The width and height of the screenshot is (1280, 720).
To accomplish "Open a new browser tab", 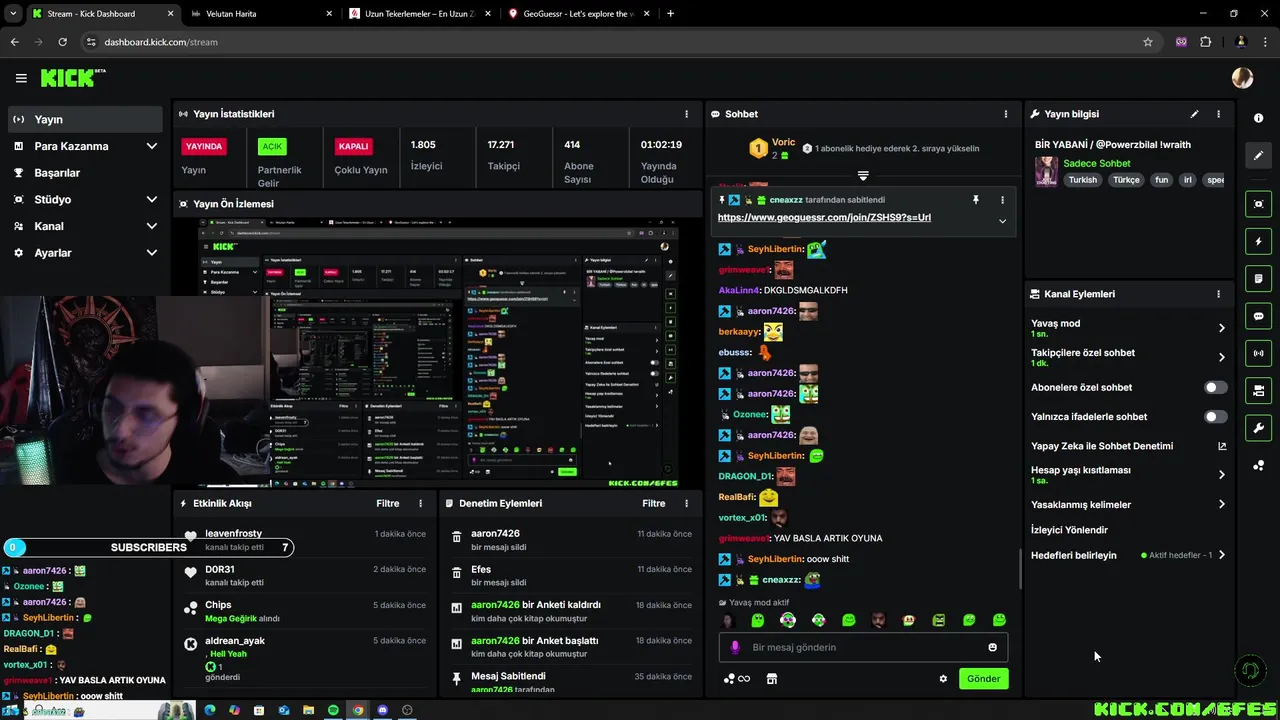I will (x=670, y=14).
